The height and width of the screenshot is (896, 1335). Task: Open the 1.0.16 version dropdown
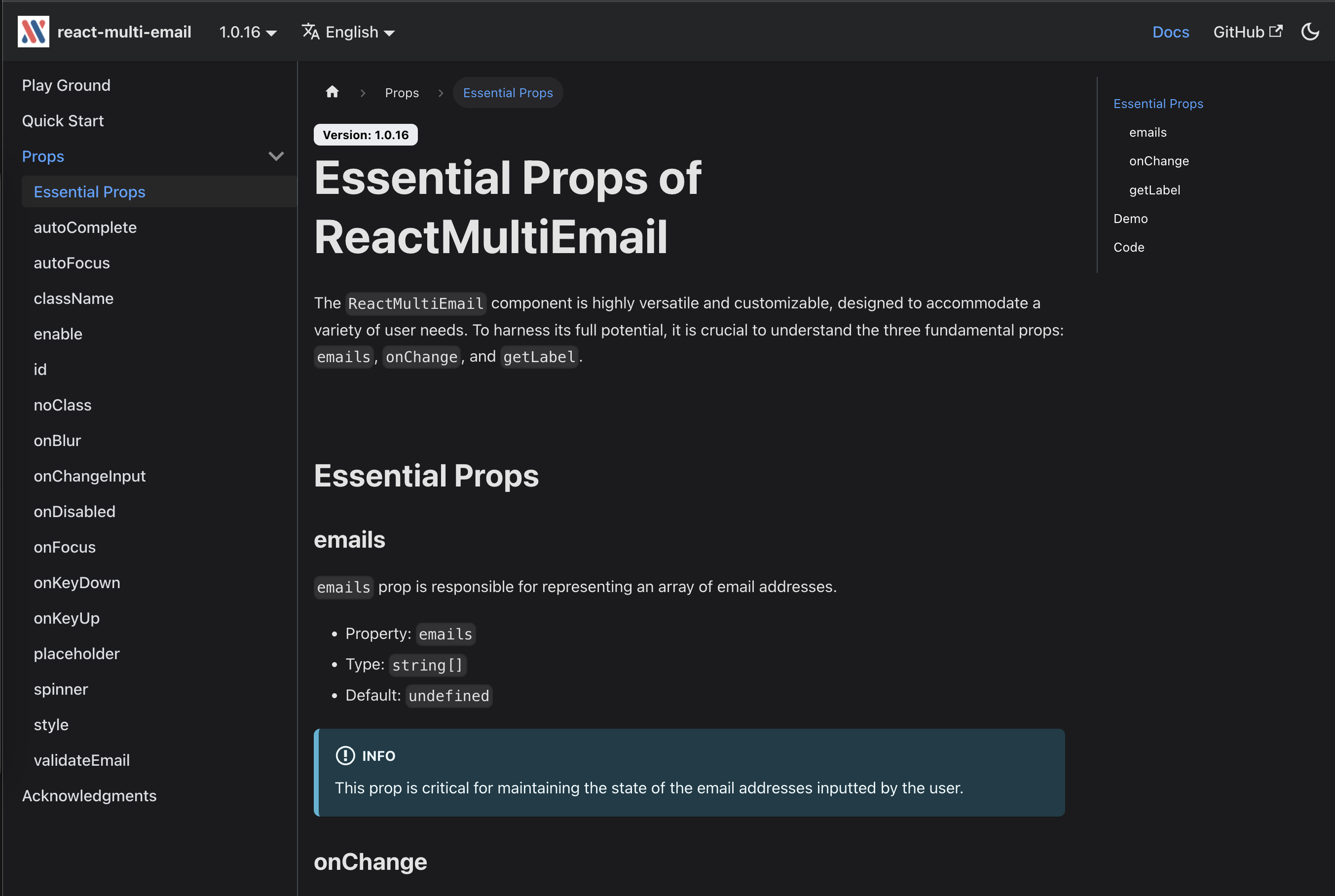point(248,32)
